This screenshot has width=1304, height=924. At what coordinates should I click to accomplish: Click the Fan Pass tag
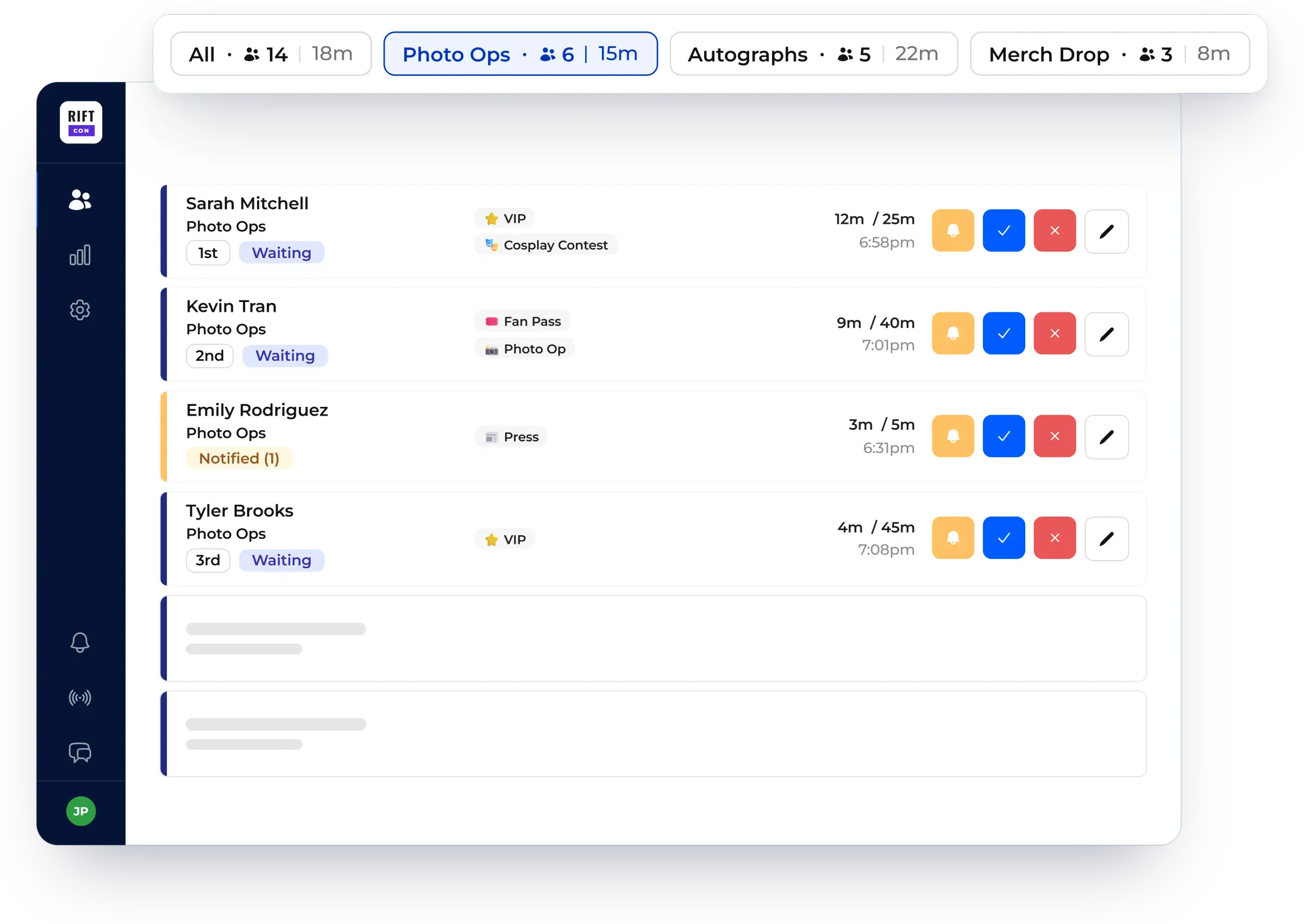pos(522,322)
